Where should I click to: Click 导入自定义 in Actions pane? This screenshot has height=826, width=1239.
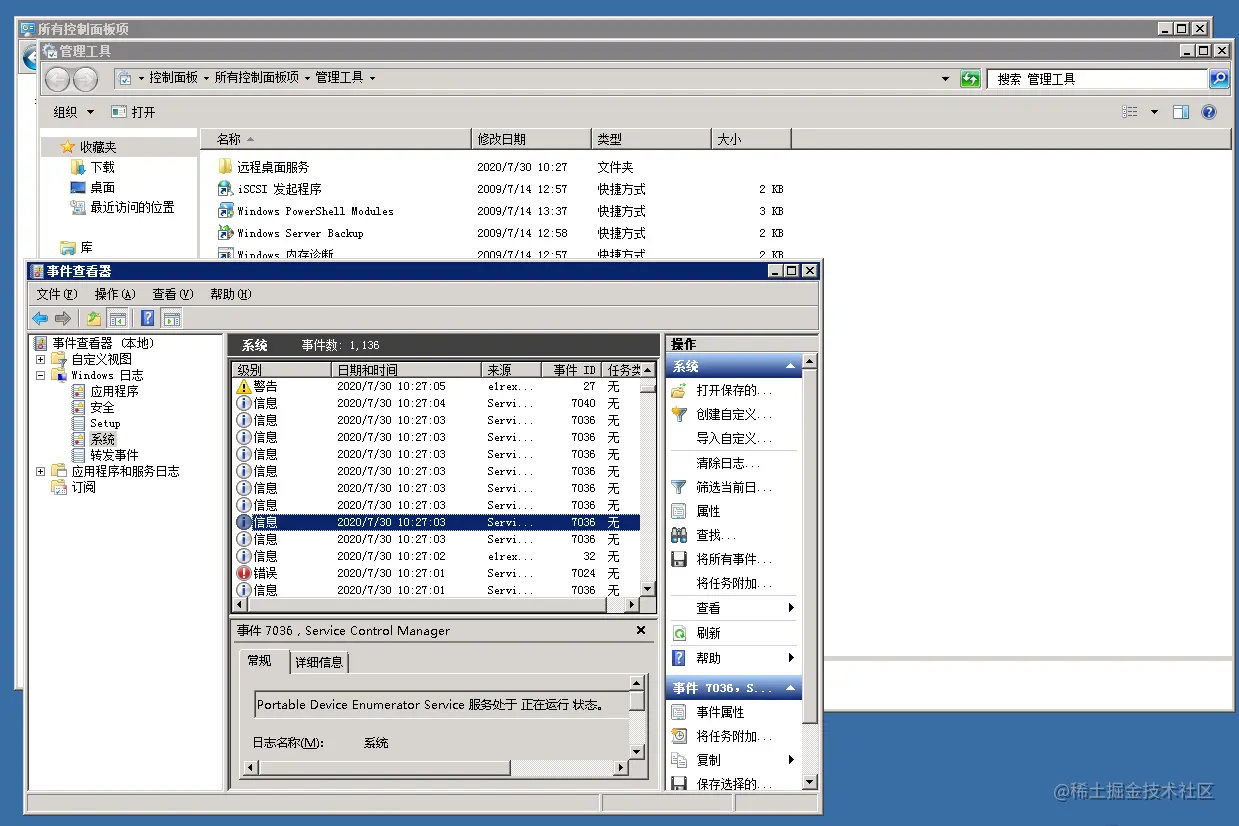click(734, 438)
